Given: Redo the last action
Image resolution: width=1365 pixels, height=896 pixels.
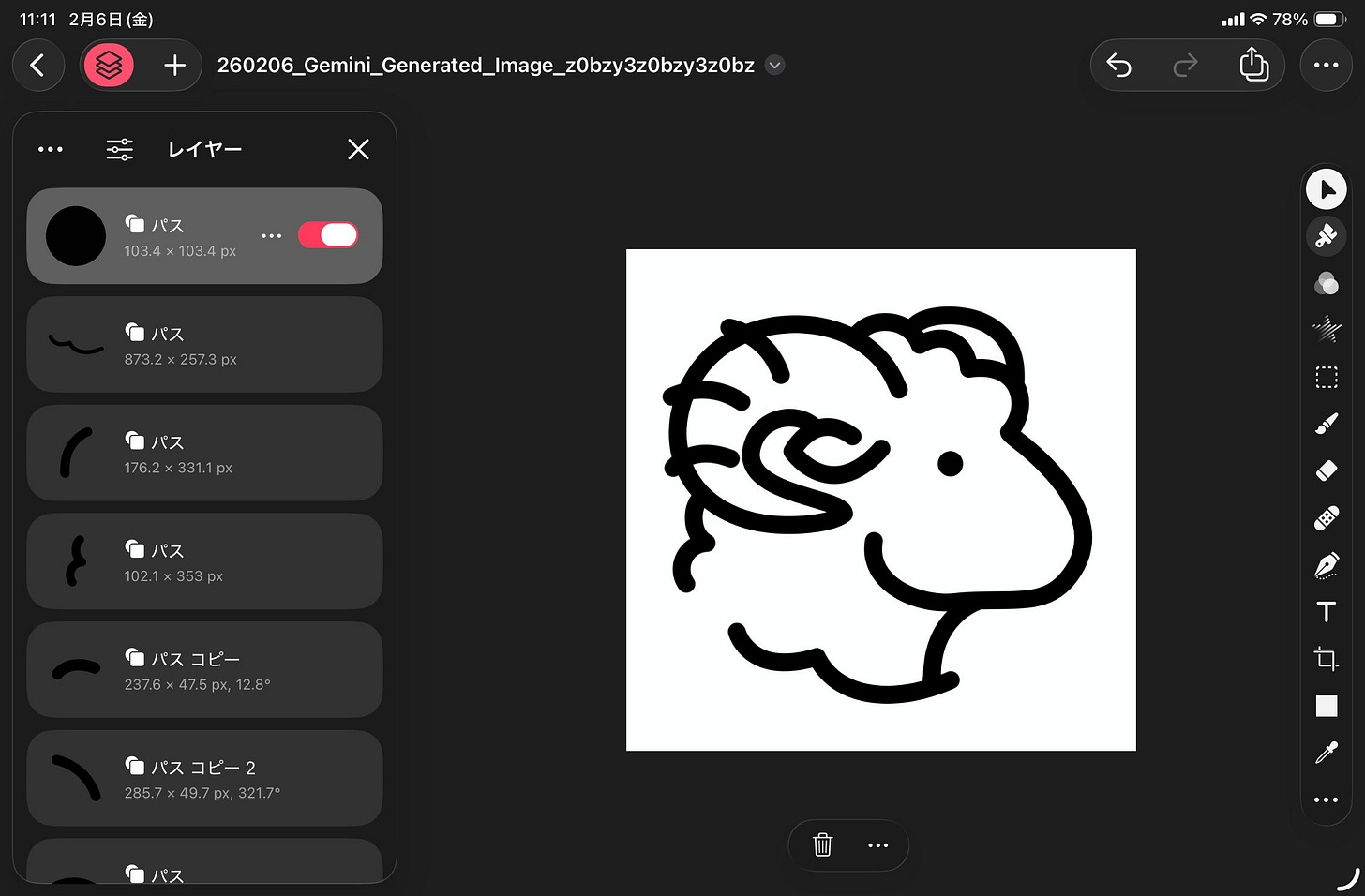Looking at the screenshot, I should pos(1185,65).
